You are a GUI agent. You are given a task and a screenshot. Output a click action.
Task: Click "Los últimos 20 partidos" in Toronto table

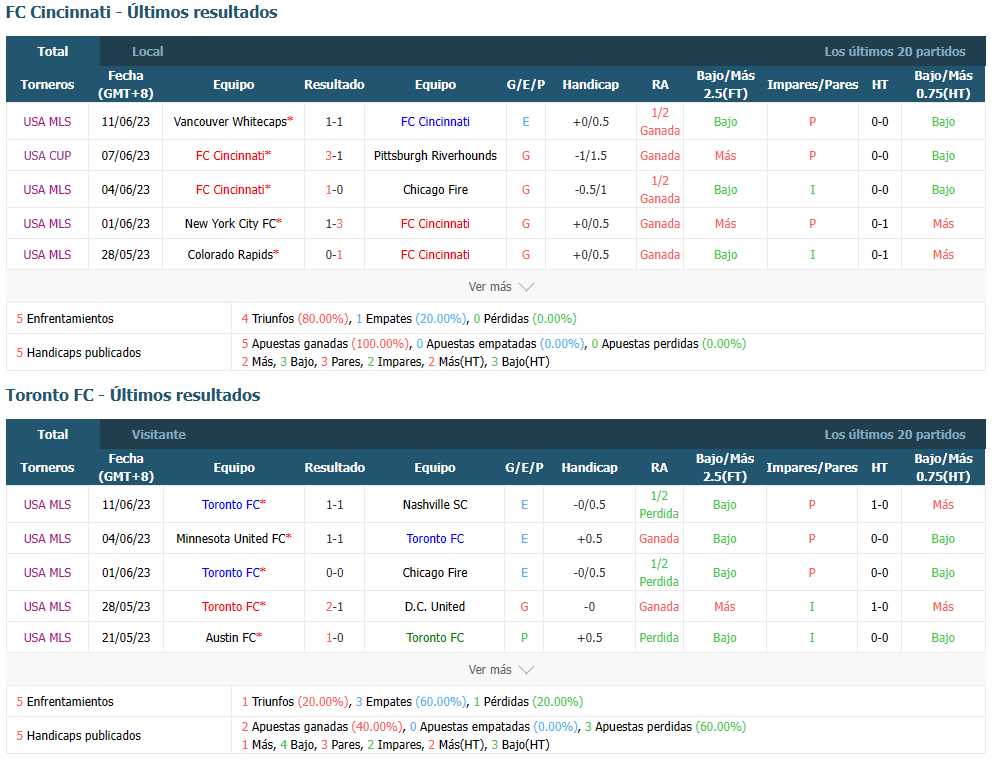pos(895,435)
